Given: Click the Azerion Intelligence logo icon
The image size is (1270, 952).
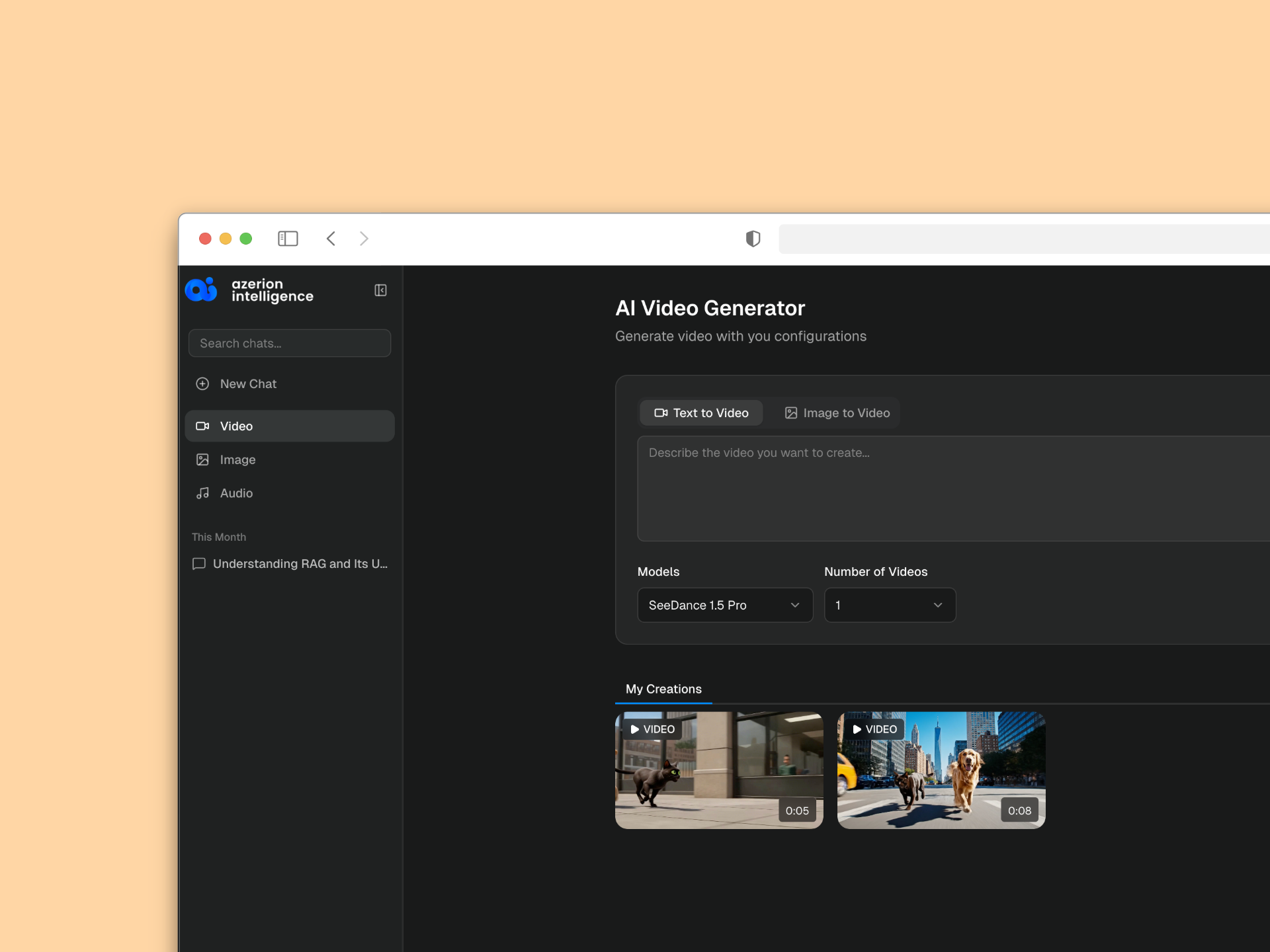Looking at the screenshot, I should pos(201,290).
